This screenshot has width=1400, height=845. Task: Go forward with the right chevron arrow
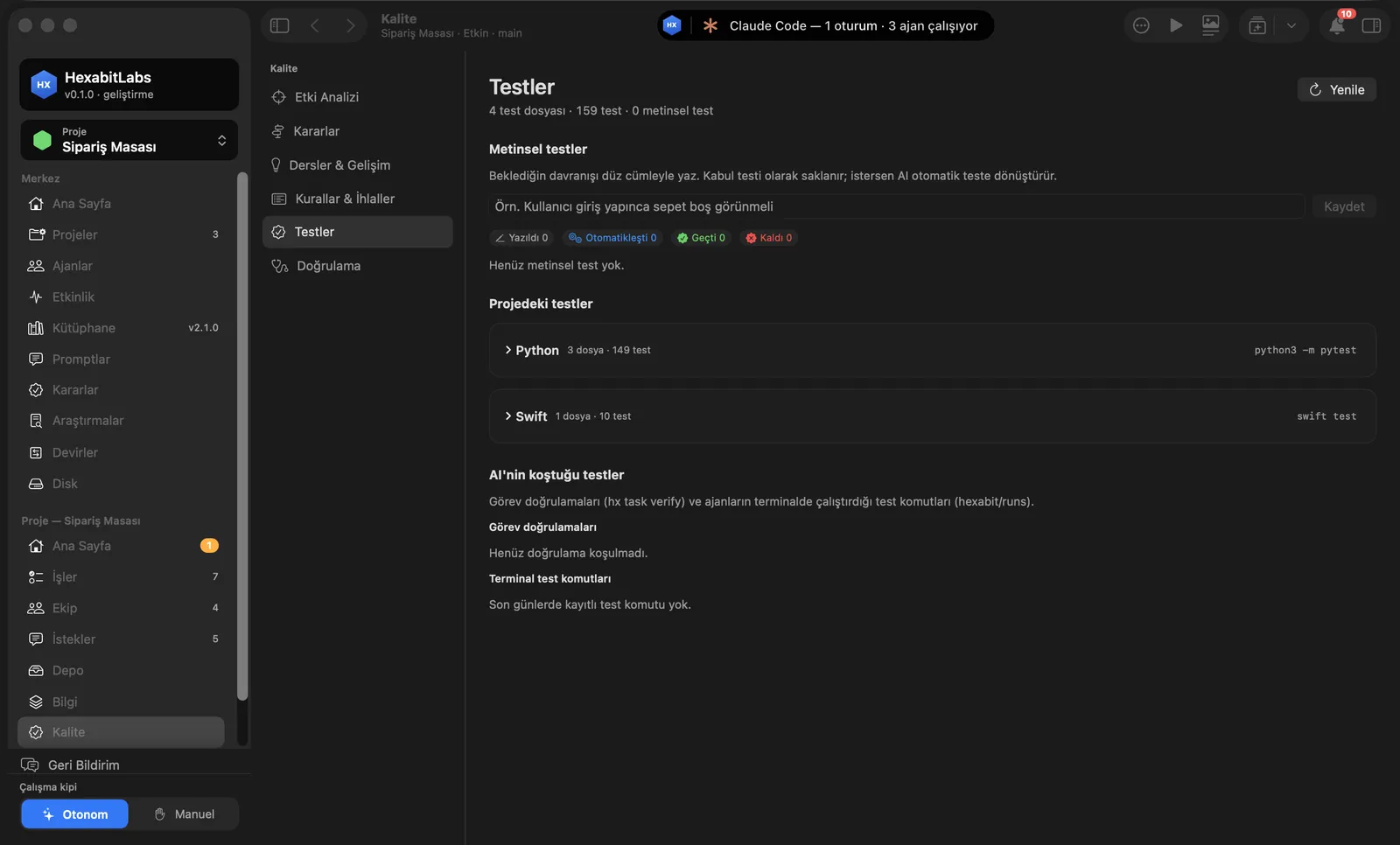(350, 25)
